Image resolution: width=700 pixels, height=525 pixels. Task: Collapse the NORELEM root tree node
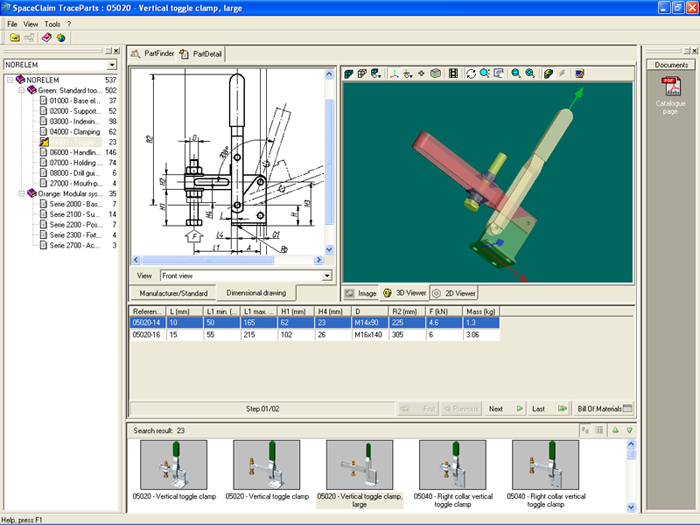tap(10, 79)
